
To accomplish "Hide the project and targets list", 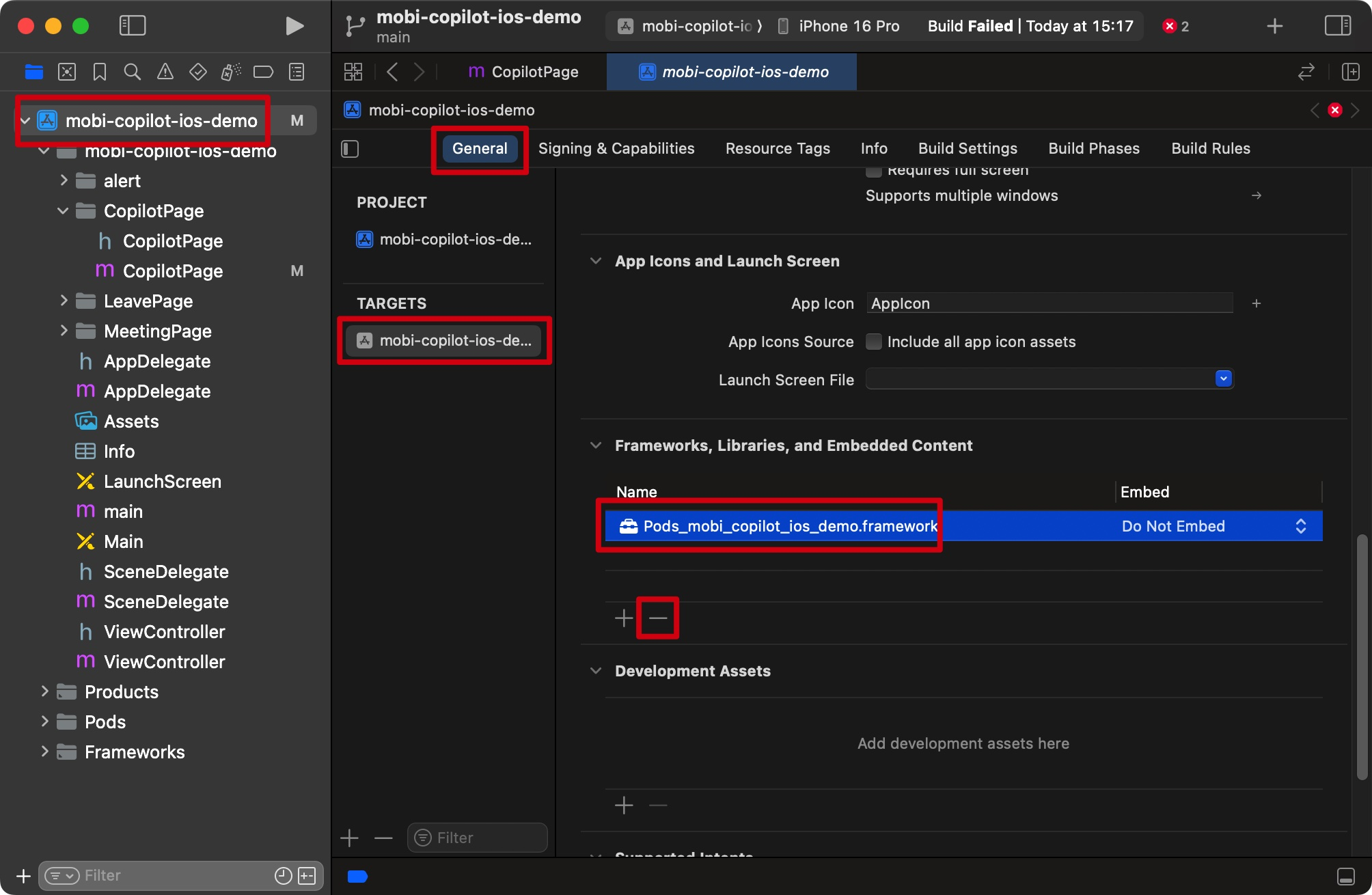I will click(350, 149).
